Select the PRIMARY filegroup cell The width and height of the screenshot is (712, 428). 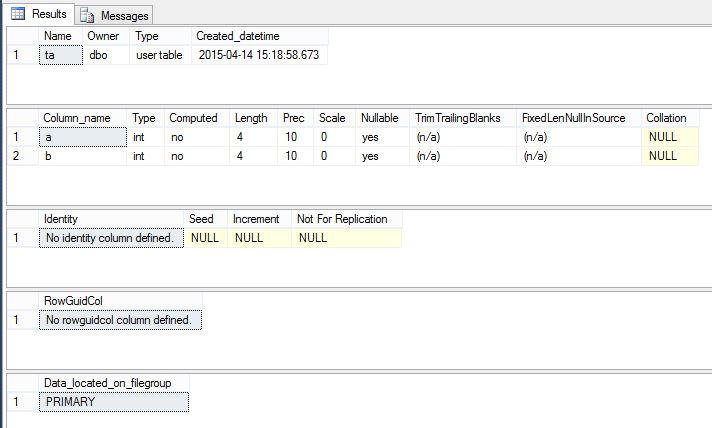(x=114, y=402)
